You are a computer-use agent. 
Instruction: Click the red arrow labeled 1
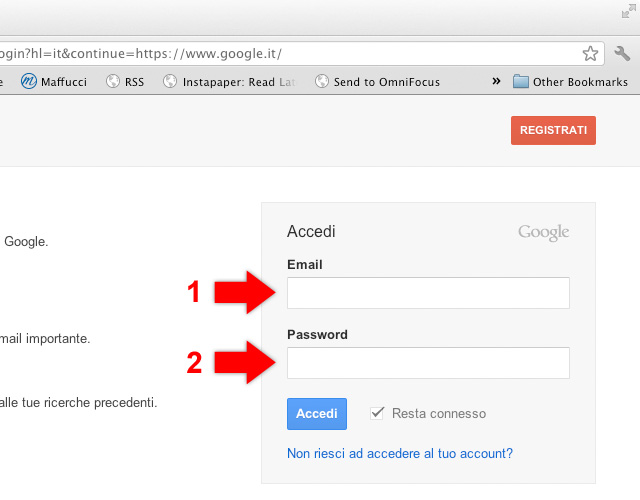[x=247, y=292]
